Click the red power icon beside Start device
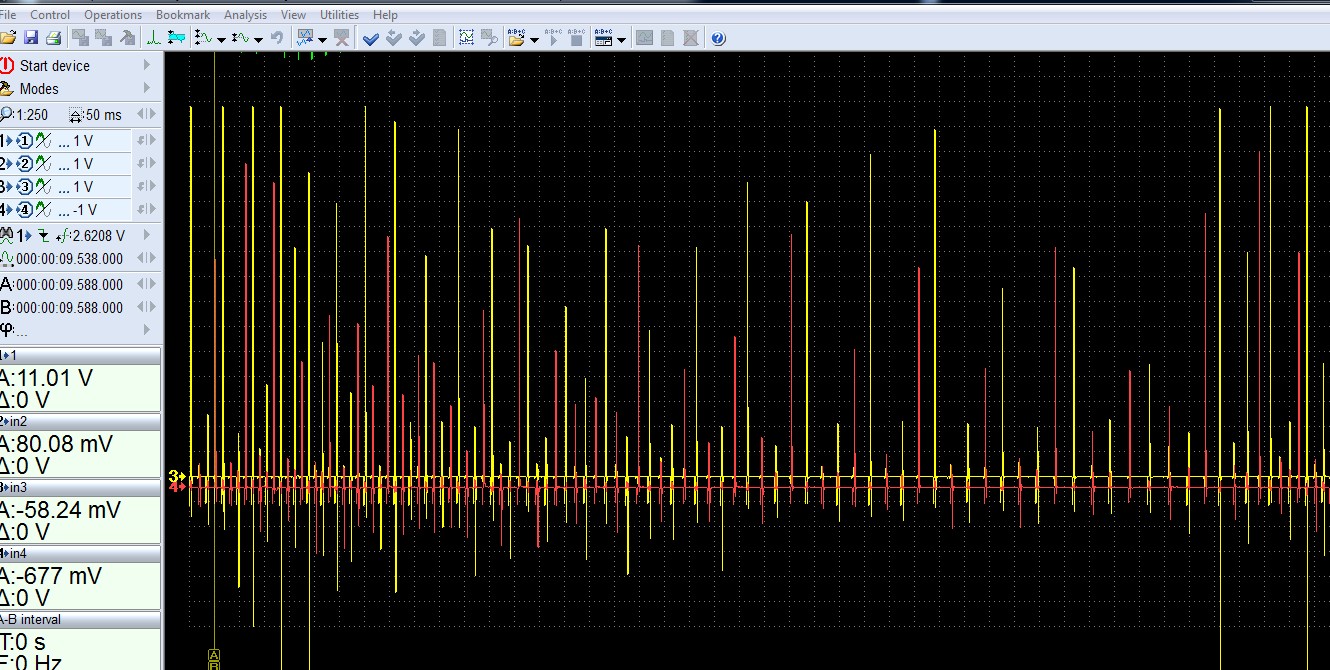1330x670 pixels. point(7,65)
